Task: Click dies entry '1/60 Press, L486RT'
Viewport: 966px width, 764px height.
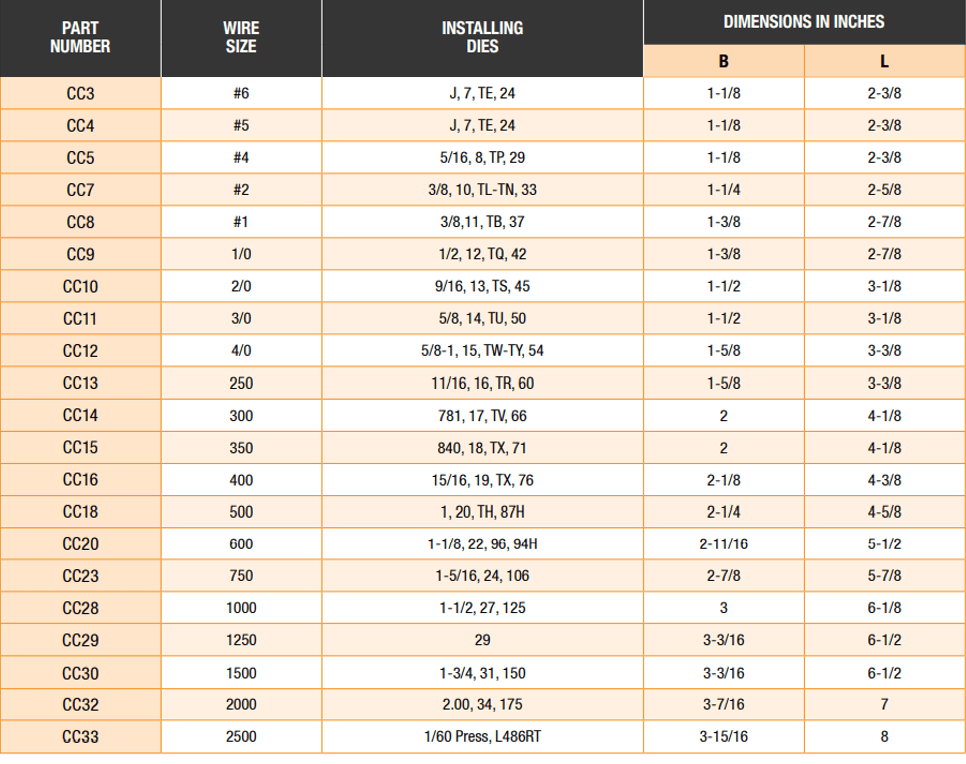Action: (x=482, y=737)
